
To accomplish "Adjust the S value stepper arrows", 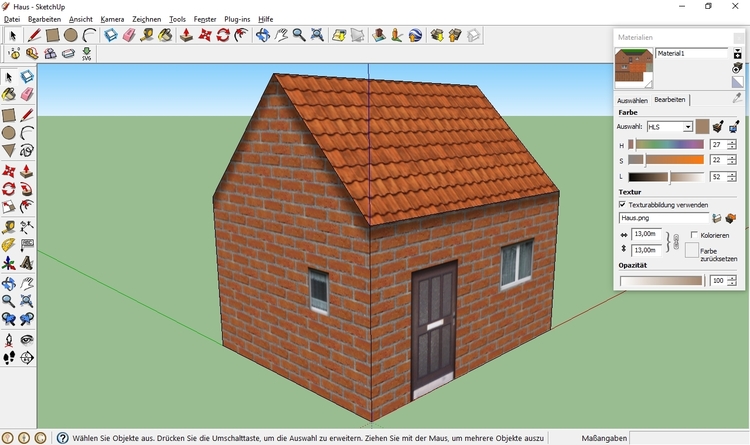I will coord(732,160).
